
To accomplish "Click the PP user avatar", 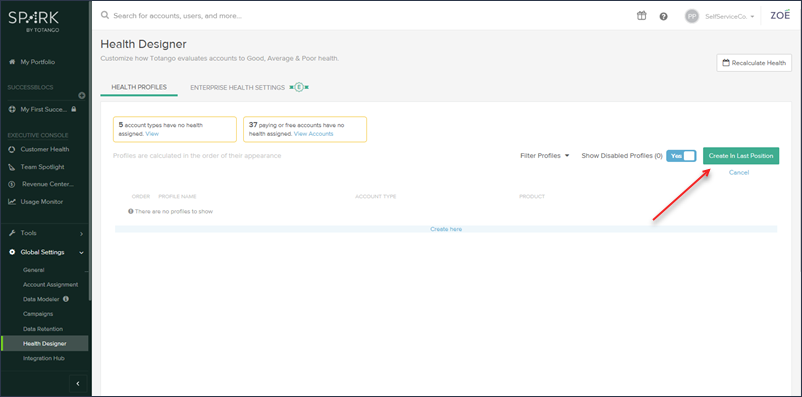I will pos(692,16).
